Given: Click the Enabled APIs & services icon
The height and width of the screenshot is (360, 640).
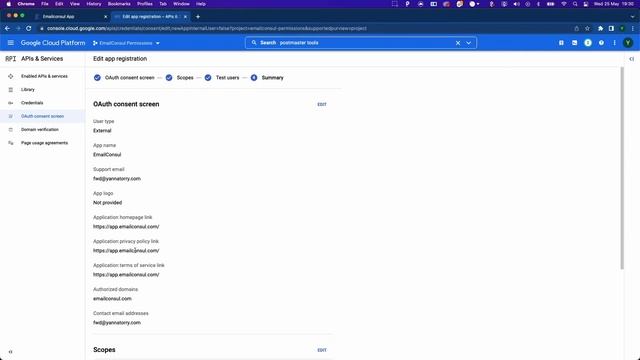Looking at the screenshot, I should 11,76.
